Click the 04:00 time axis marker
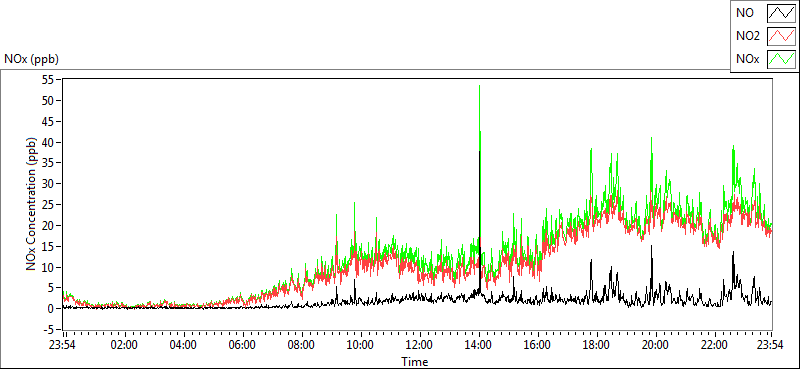Image resolution: width=800 pixels, height=369 pixels. coord(183,345)
